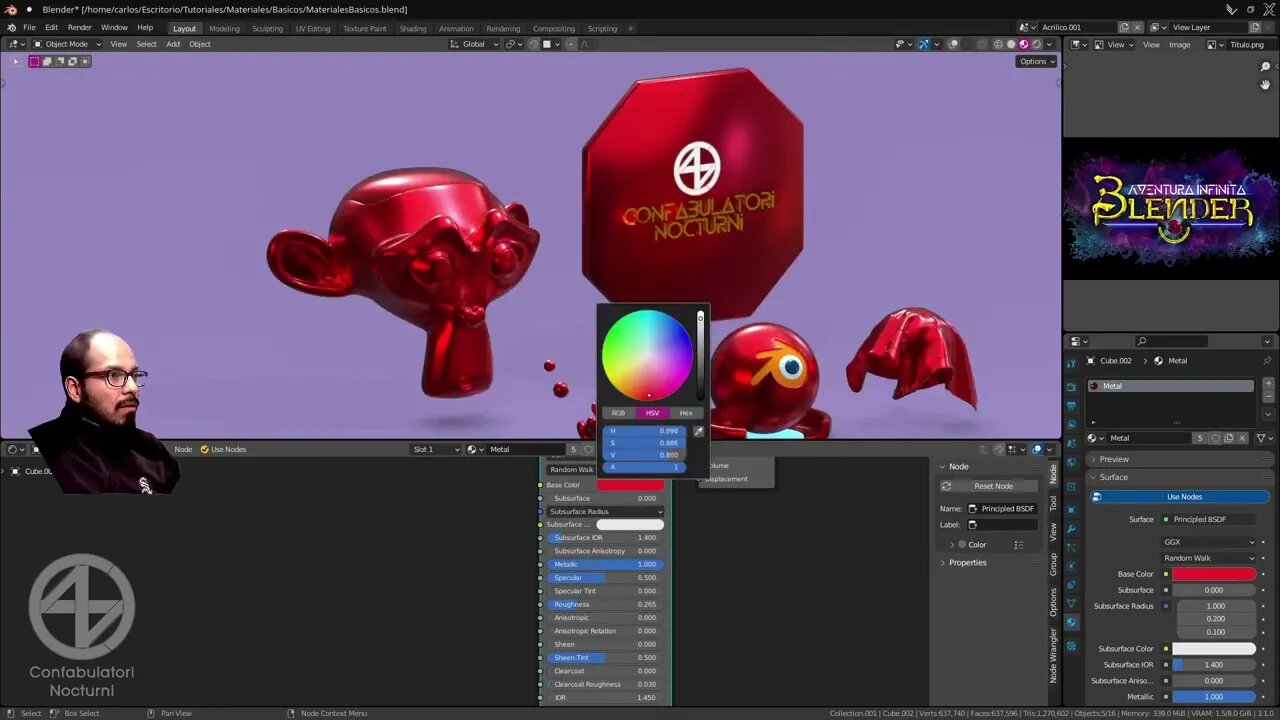Open the Object Mode dropdown
This screenshot has width=1280, height=720.
pos(67,44)
